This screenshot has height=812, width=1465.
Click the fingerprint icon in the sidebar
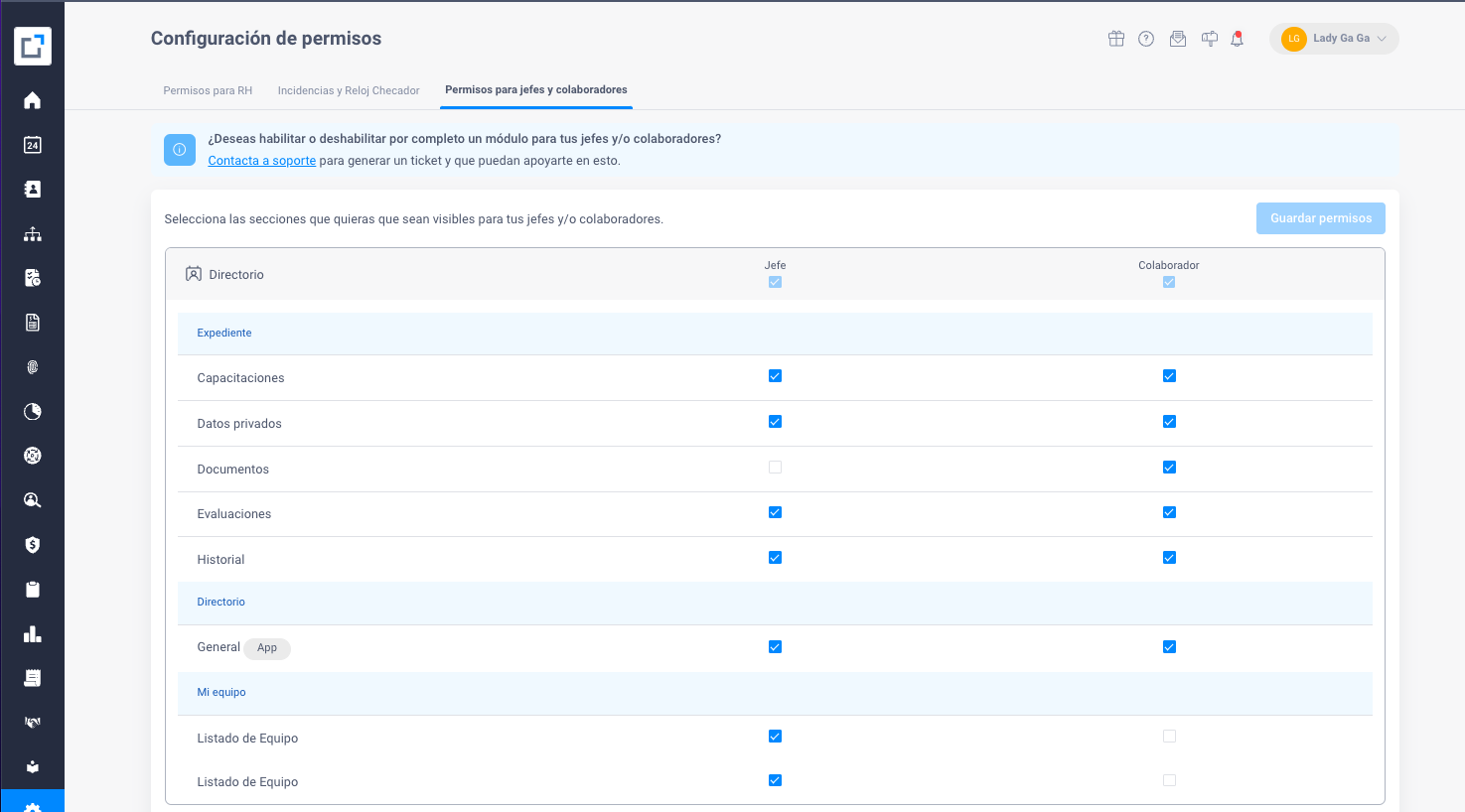click(33, 367)
